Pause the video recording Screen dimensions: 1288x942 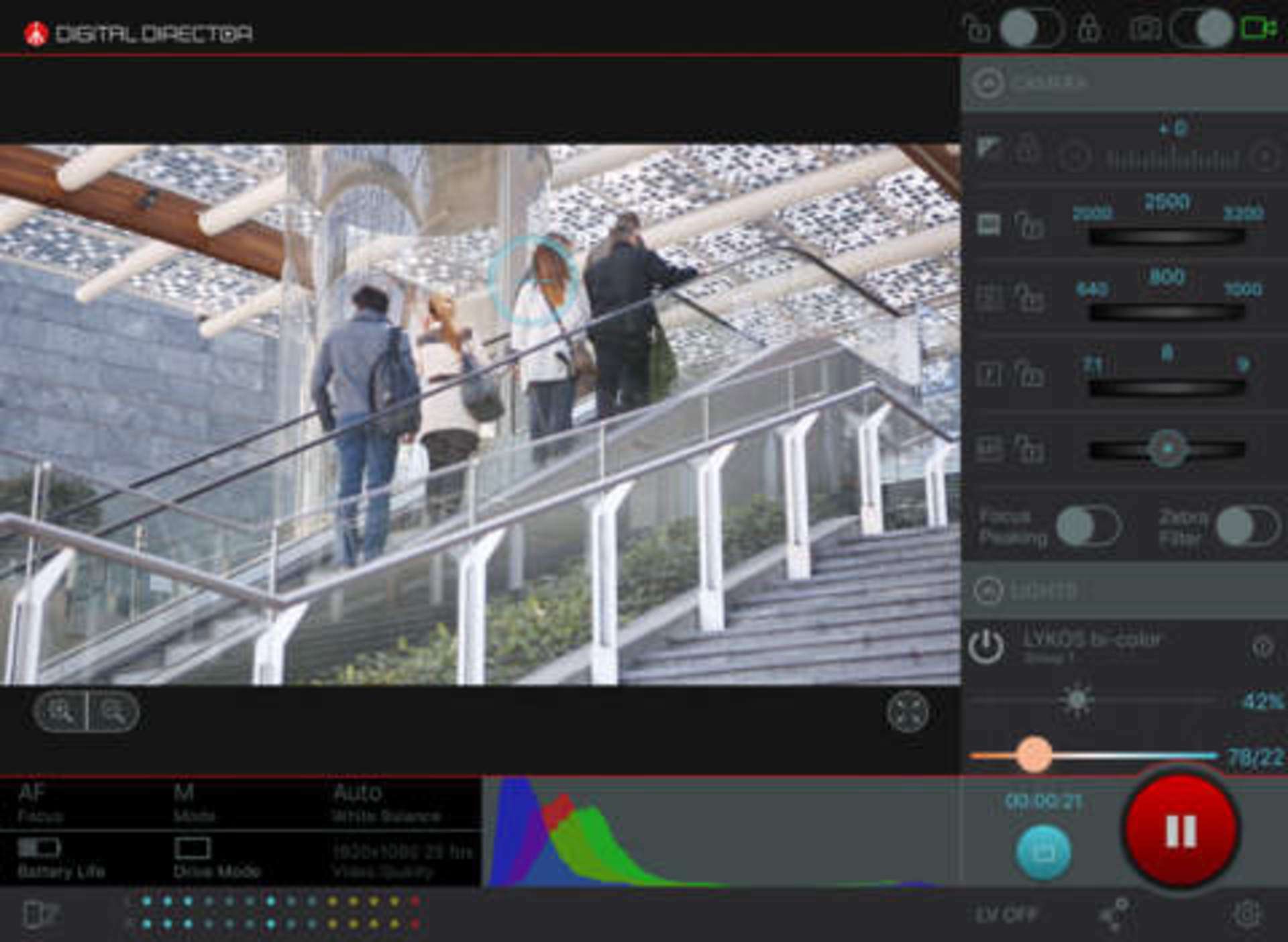(1181, 831)
